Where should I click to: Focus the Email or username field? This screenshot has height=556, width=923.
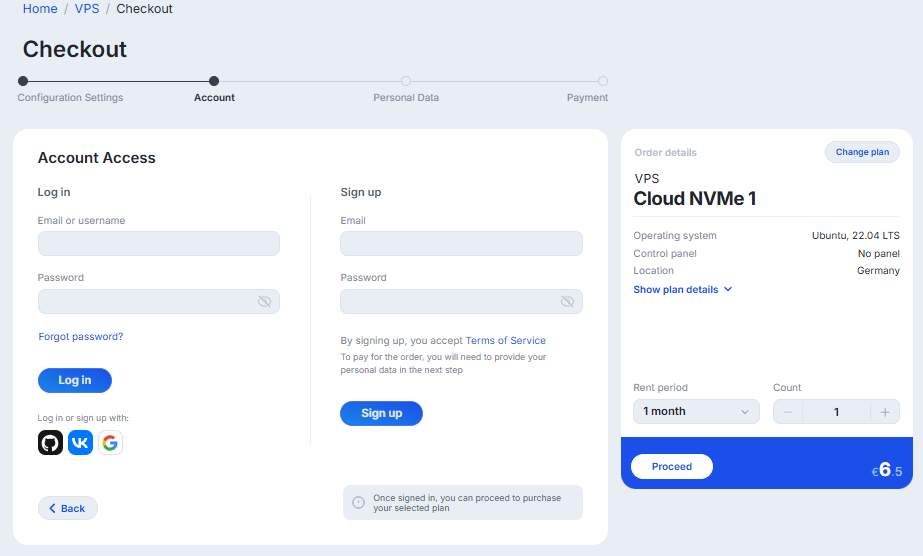point(159,244)
